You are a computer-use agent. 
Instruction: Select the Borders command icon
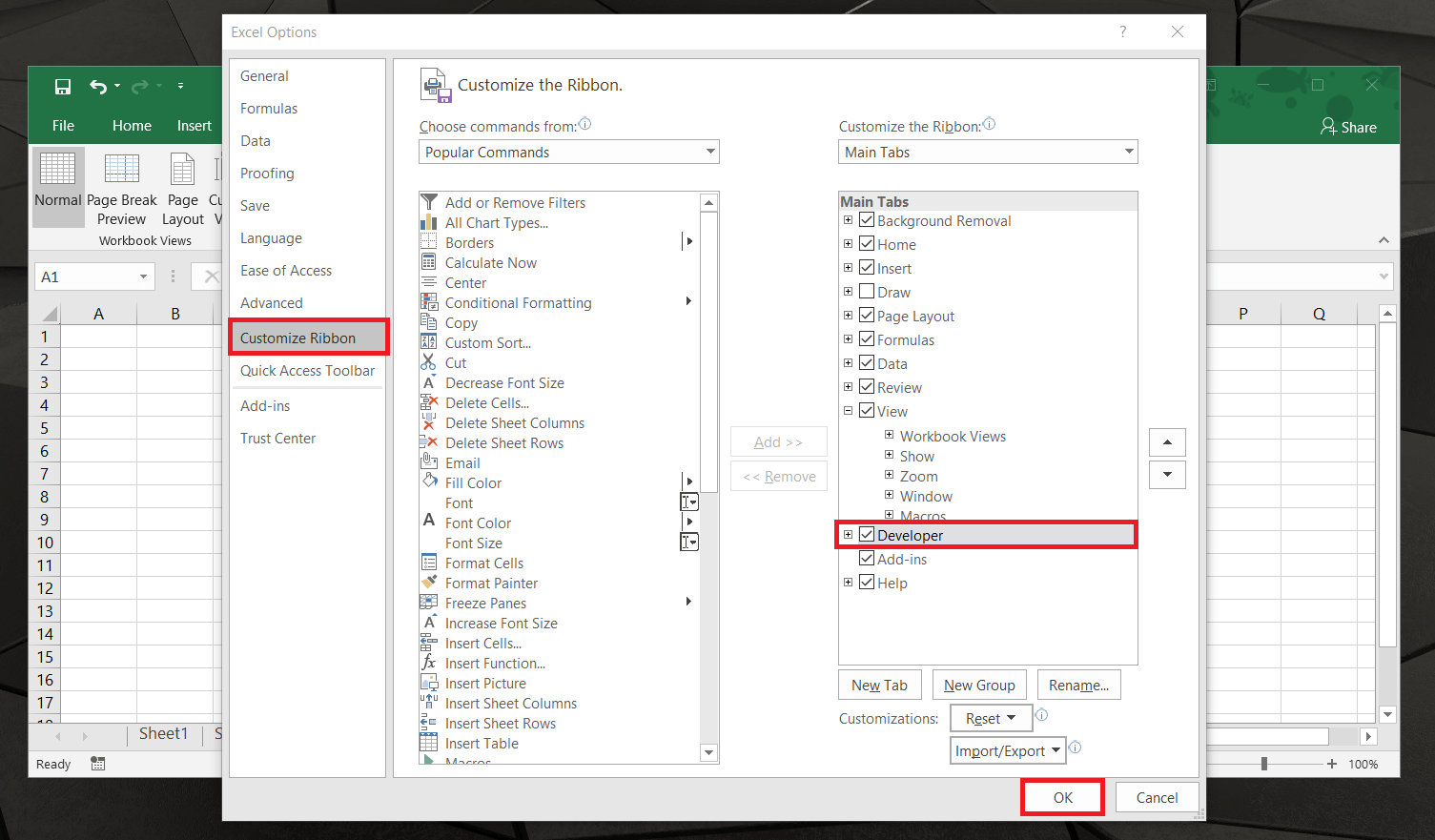(429, 242)
